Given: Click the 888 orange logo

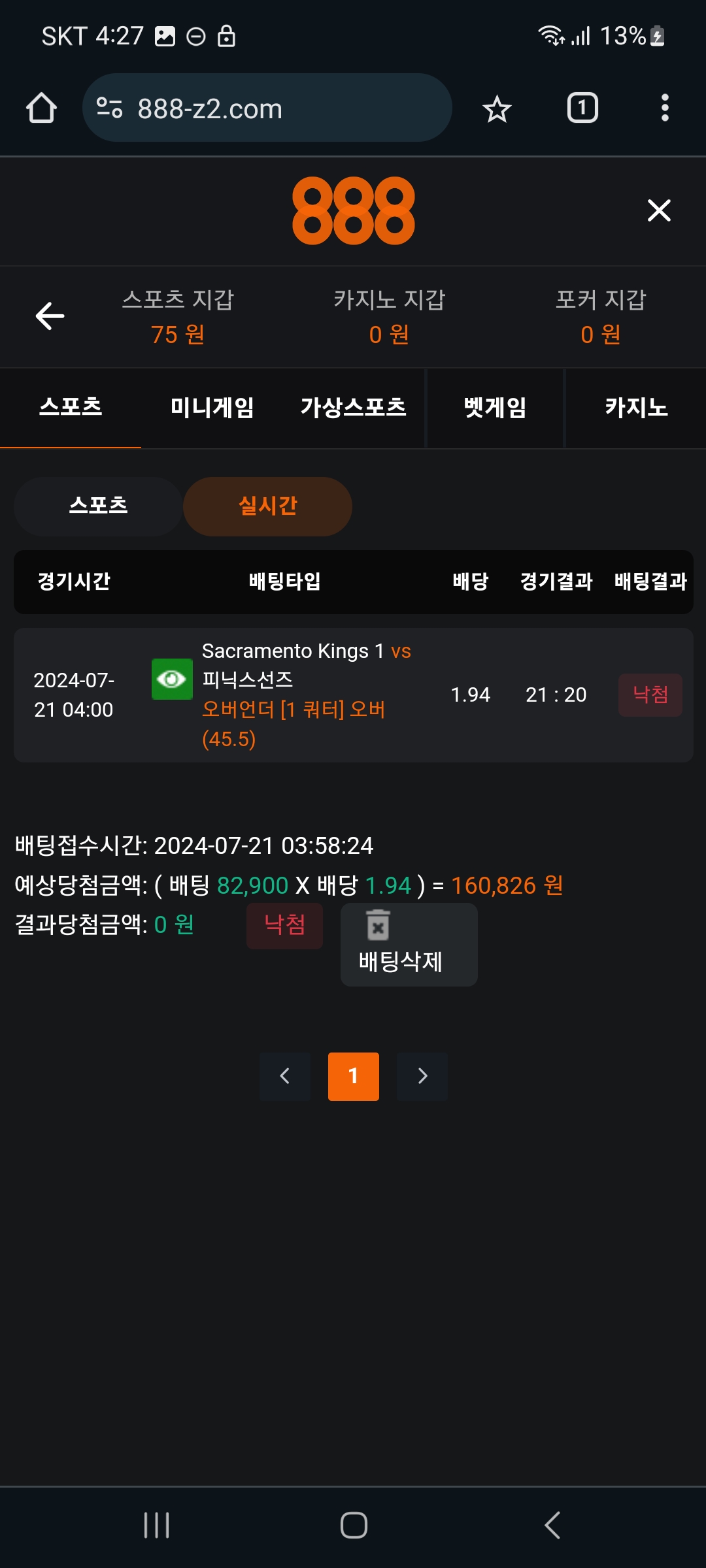Looking at the screenshot, I should tap(353, 210).
